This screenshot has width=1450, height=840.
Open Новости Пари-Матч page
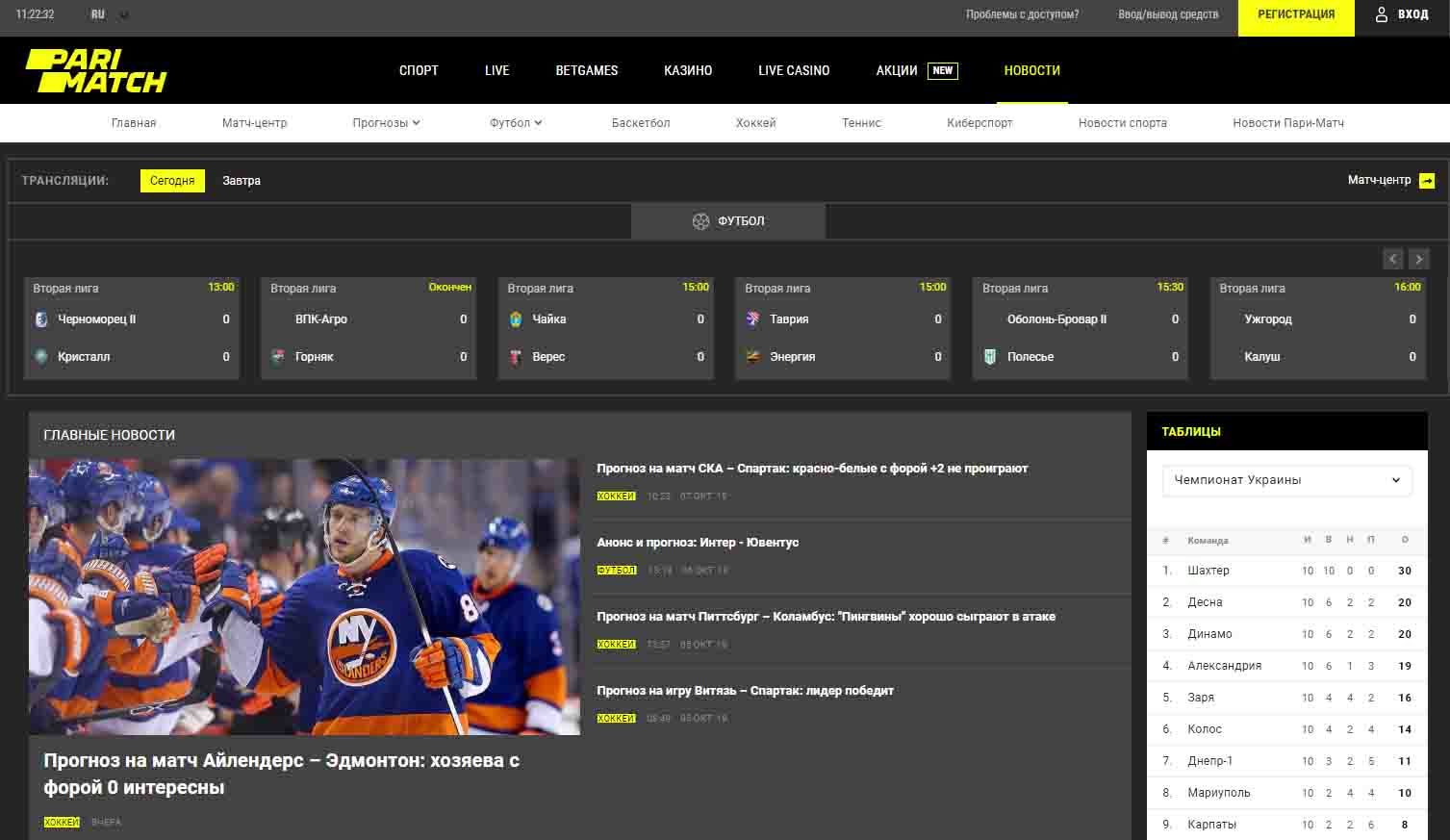tap(1288, 123)
